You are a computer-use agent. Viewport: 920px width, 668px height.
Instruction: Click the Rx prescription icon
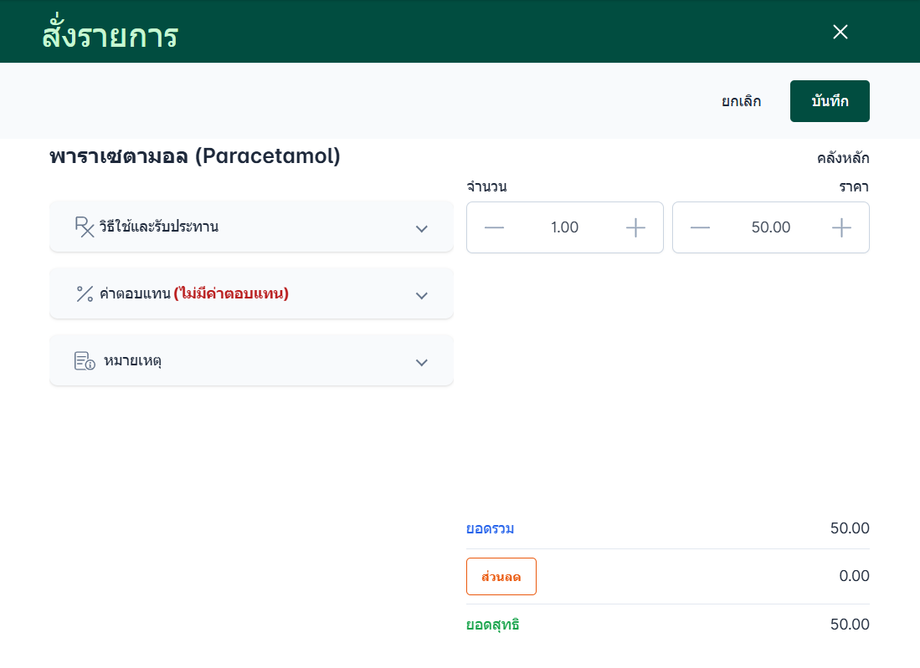[84, 226]
